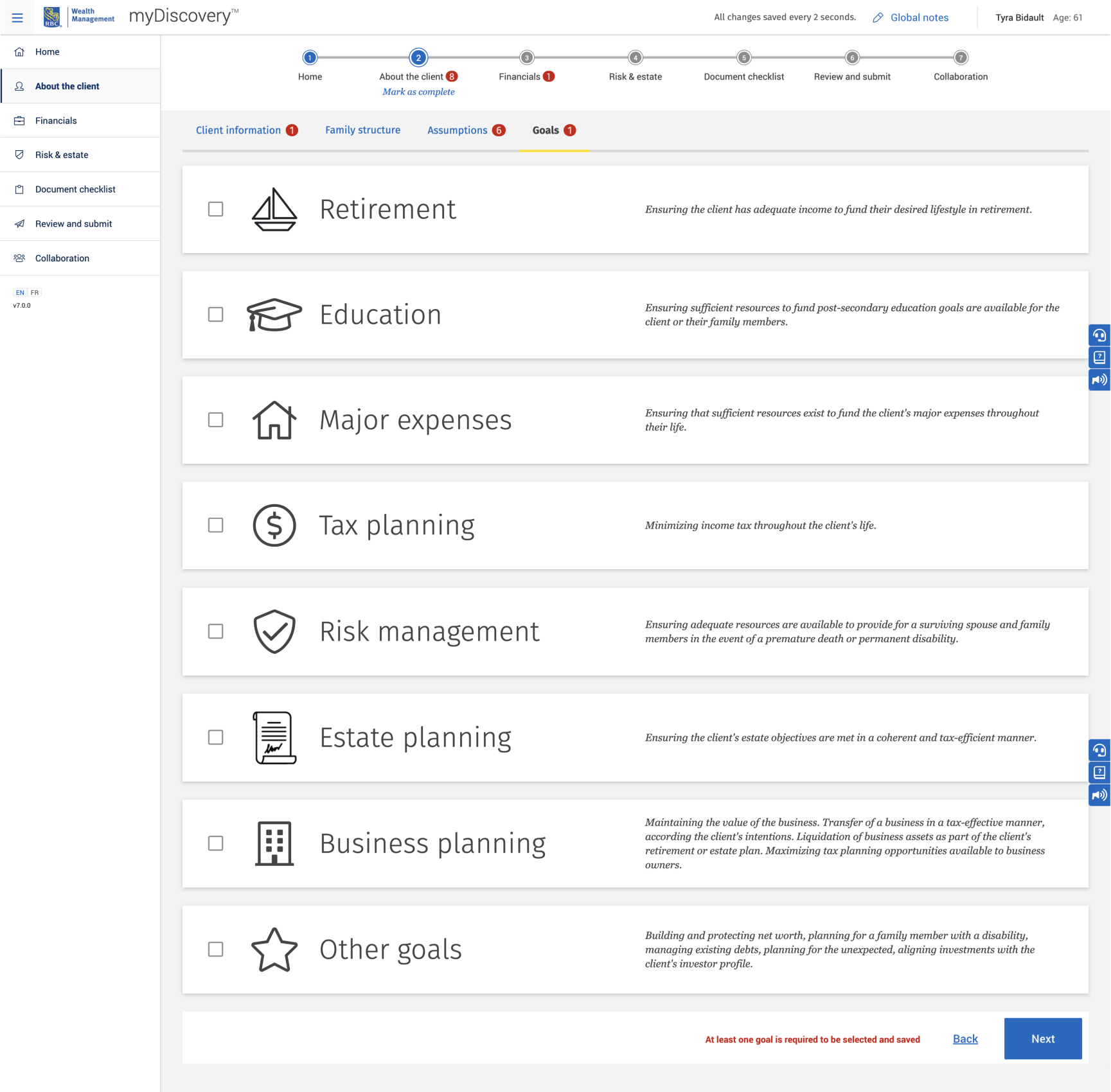
Task: Jump to step 2 About the client
Action: (418, 58)
